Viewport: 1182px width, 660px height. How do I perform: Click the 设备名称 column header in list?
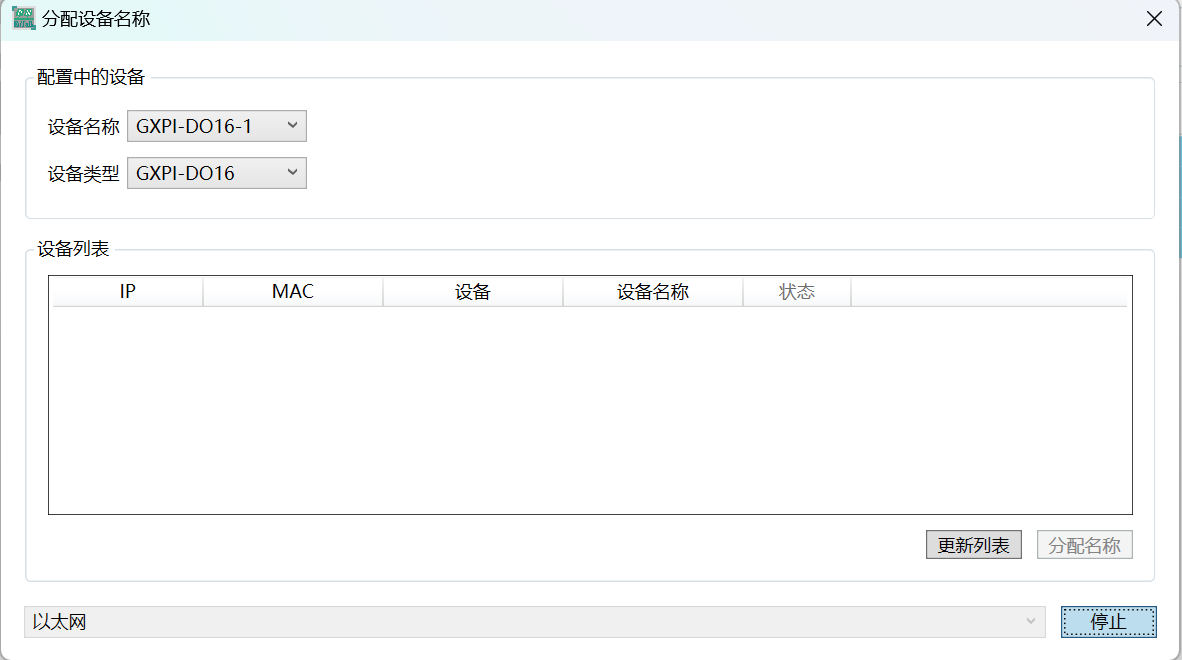(x=653, y=292)
